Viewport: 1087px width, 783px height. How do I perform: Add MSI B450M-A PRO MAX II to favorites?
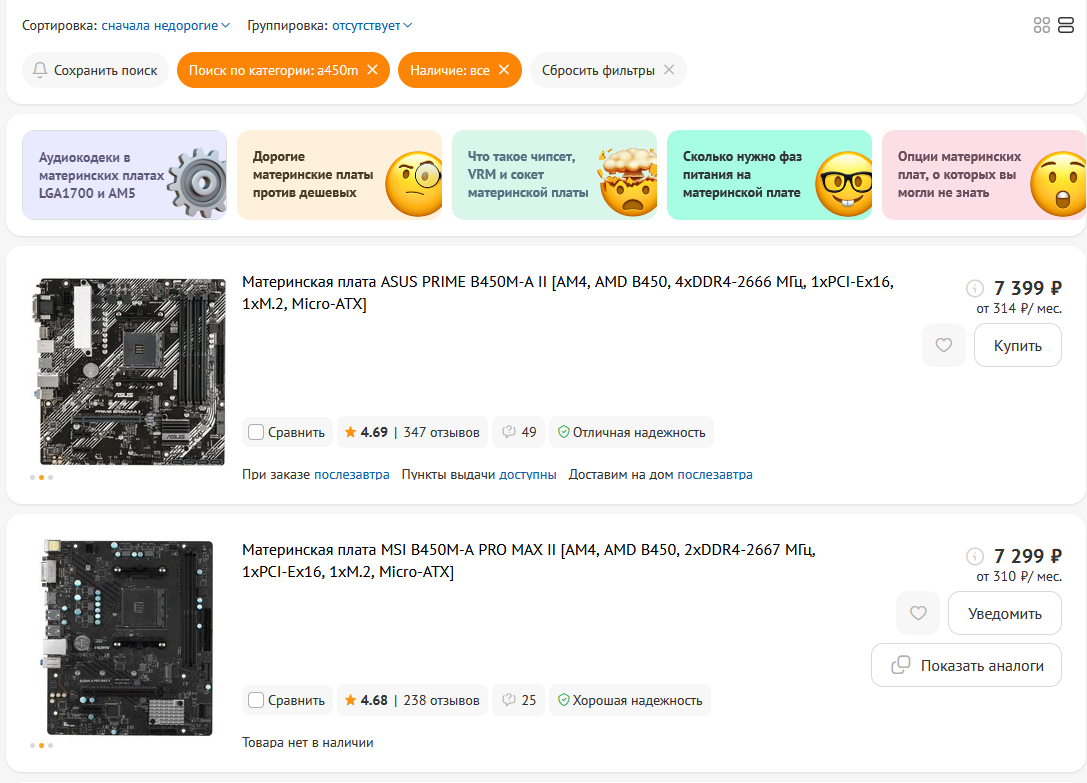tap(918, 613)
